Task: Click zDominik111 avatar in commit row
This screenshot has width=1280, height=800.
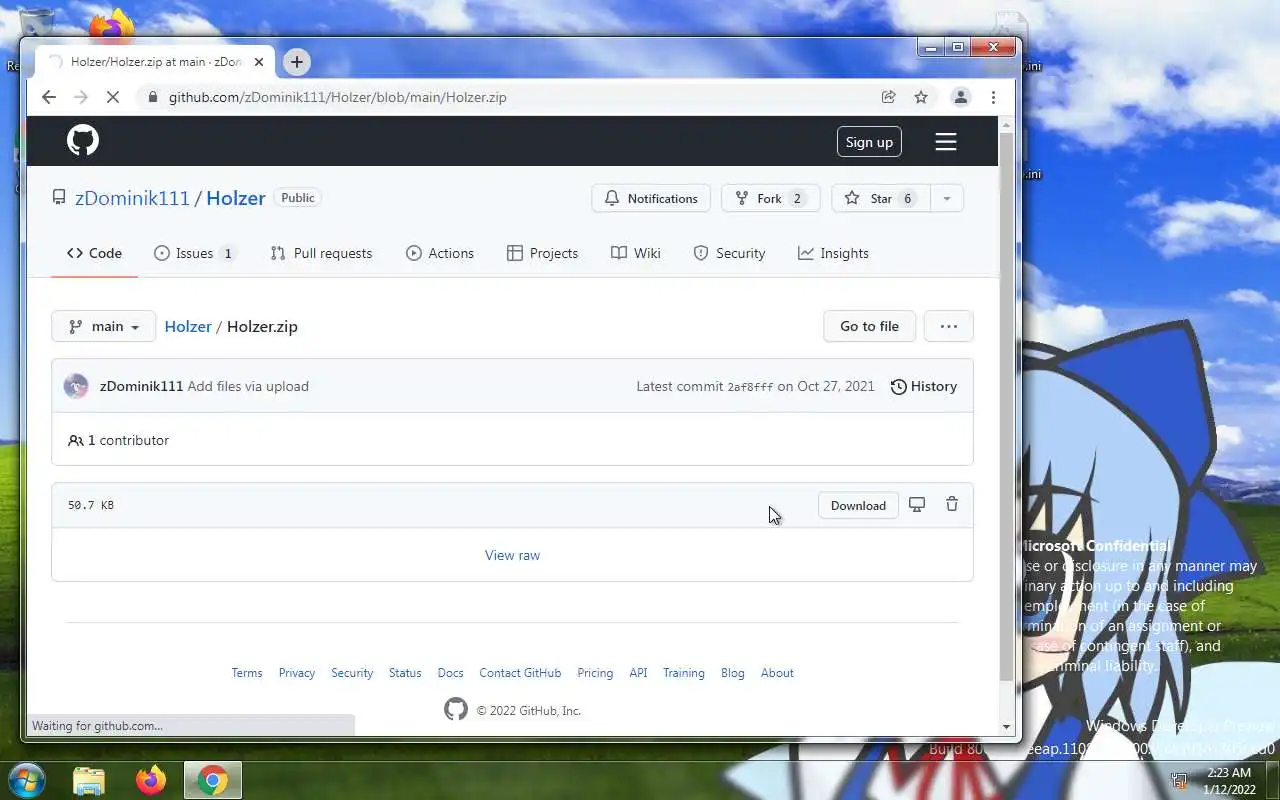Action: pyautogui.click(x=76, y=386)
